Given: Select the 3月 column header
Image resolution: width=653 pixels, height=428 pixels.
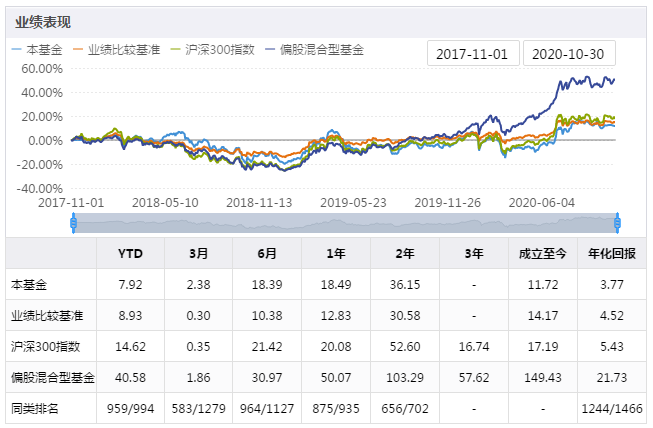Looking at the screenshot, I should pos(199,254).
